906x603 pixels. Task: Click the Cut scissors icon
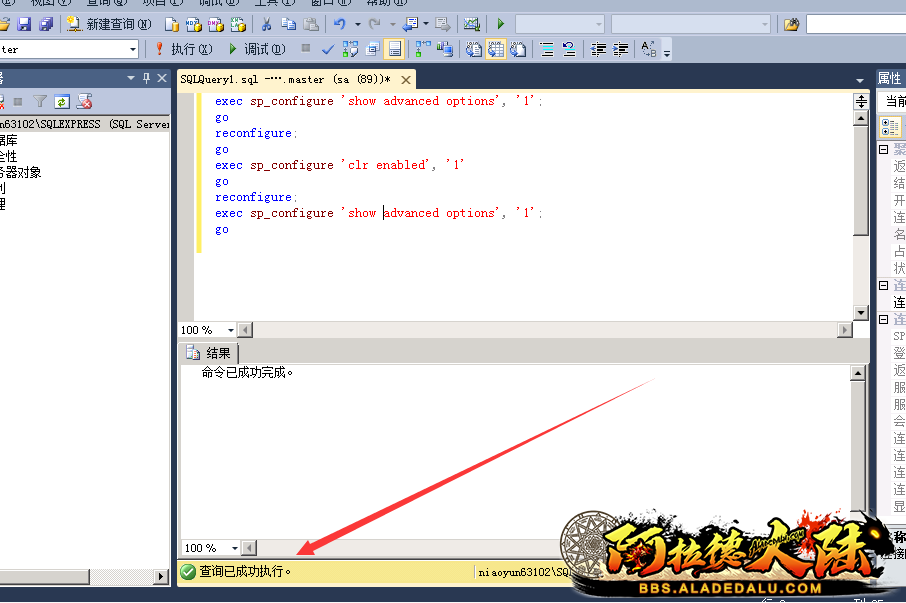(x=266, y=24)
